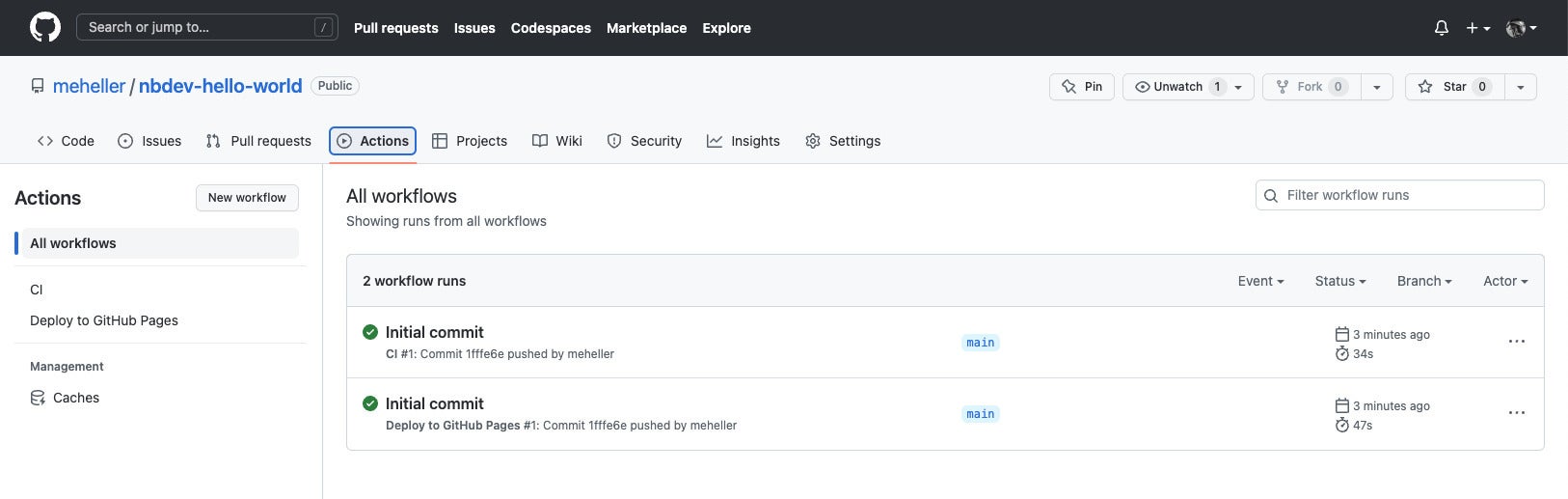Viewport: 1568px width, 499px height.
Task: Open the user avatar menu
Action: click(1522, 28)
